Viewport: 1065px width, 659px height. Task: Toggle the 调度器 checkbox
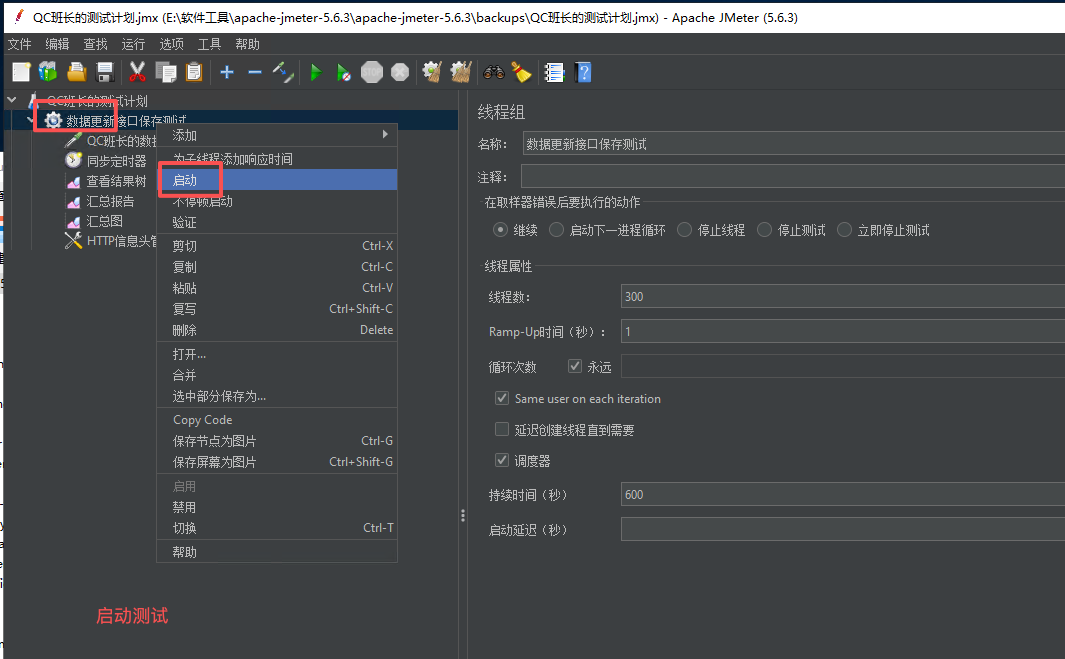coord(502,461)
